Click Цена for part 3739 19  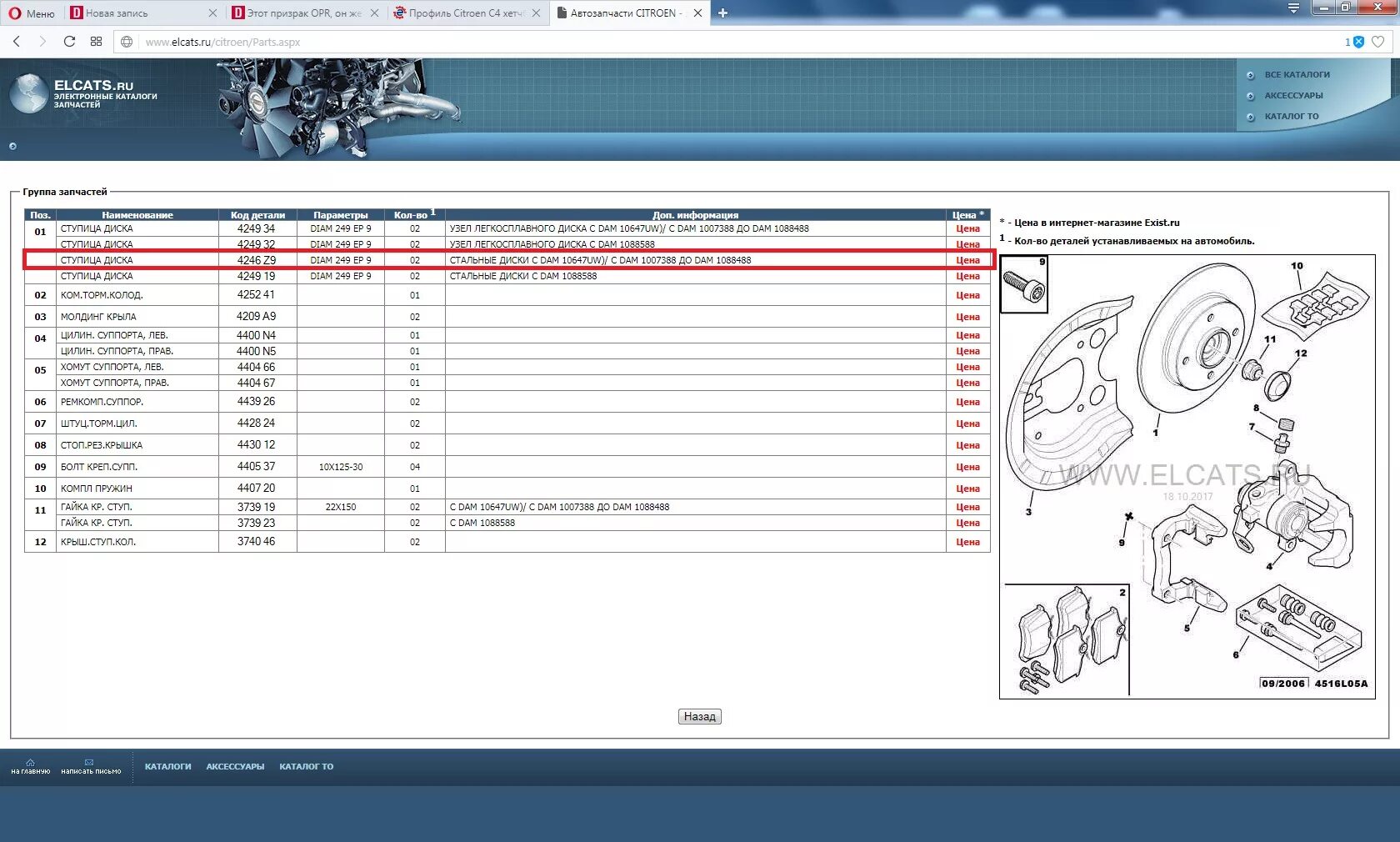click(967, 507)
